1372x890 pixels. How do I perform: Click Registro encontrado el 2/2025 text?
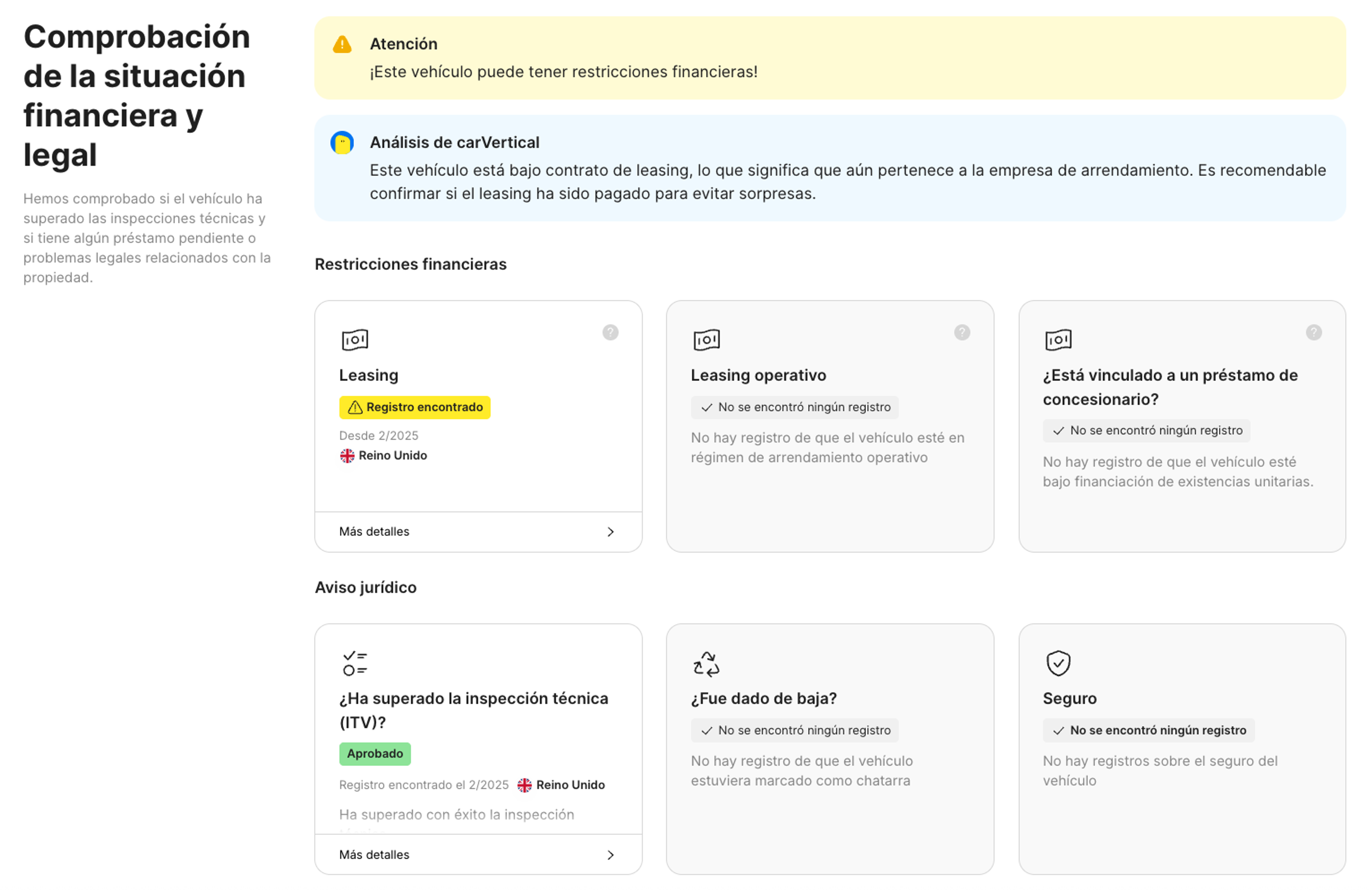pos(424,785)
